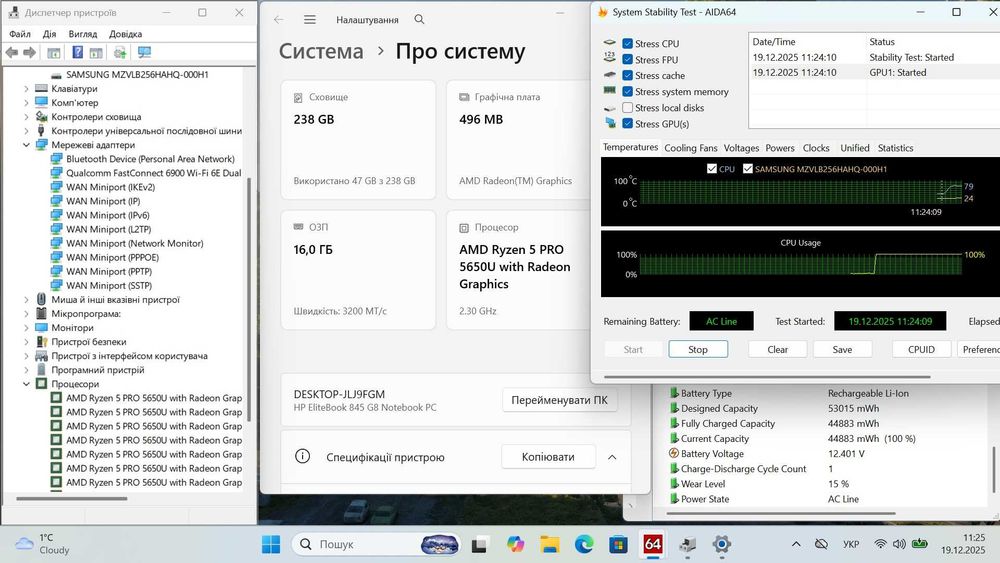This screenshot has height=563, width=1000.
Task: Click the Task View icon on taskbar
Action: (x=480, y=544)
